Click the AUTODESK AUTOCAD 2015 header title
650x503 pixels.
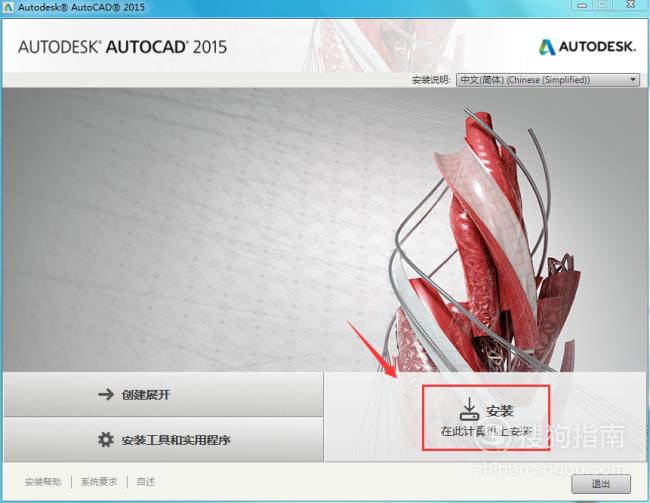(x=122, y=47)
